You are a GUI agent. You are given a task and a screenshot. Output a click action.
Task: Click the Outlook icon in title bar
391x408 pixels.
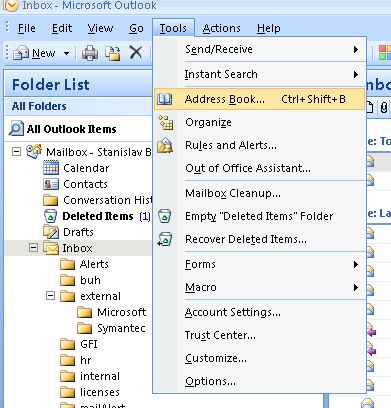point(10,5)
